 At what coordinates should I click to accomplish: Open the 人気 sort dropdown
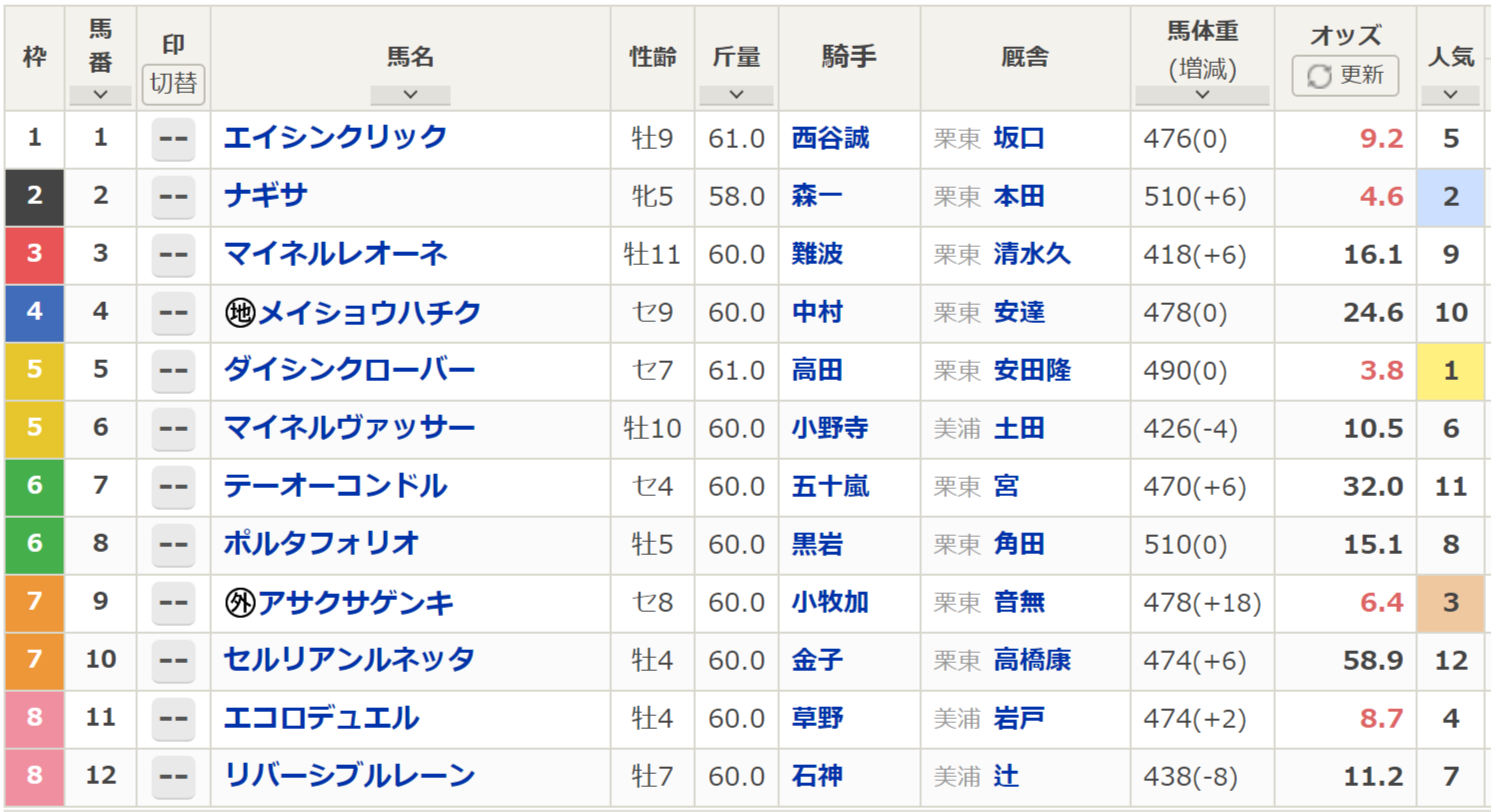pyautogui.click(x=1451, y=95)
